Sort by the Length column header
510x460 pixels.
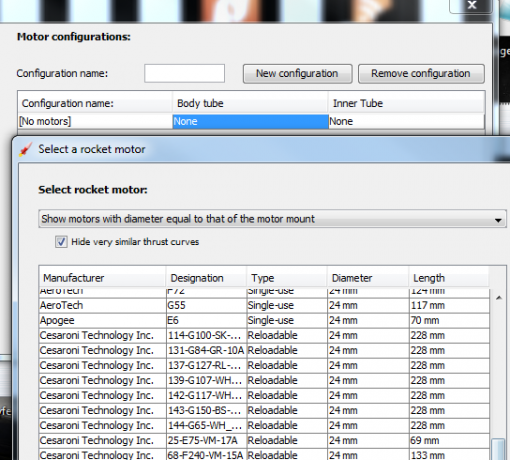(449, 278)
